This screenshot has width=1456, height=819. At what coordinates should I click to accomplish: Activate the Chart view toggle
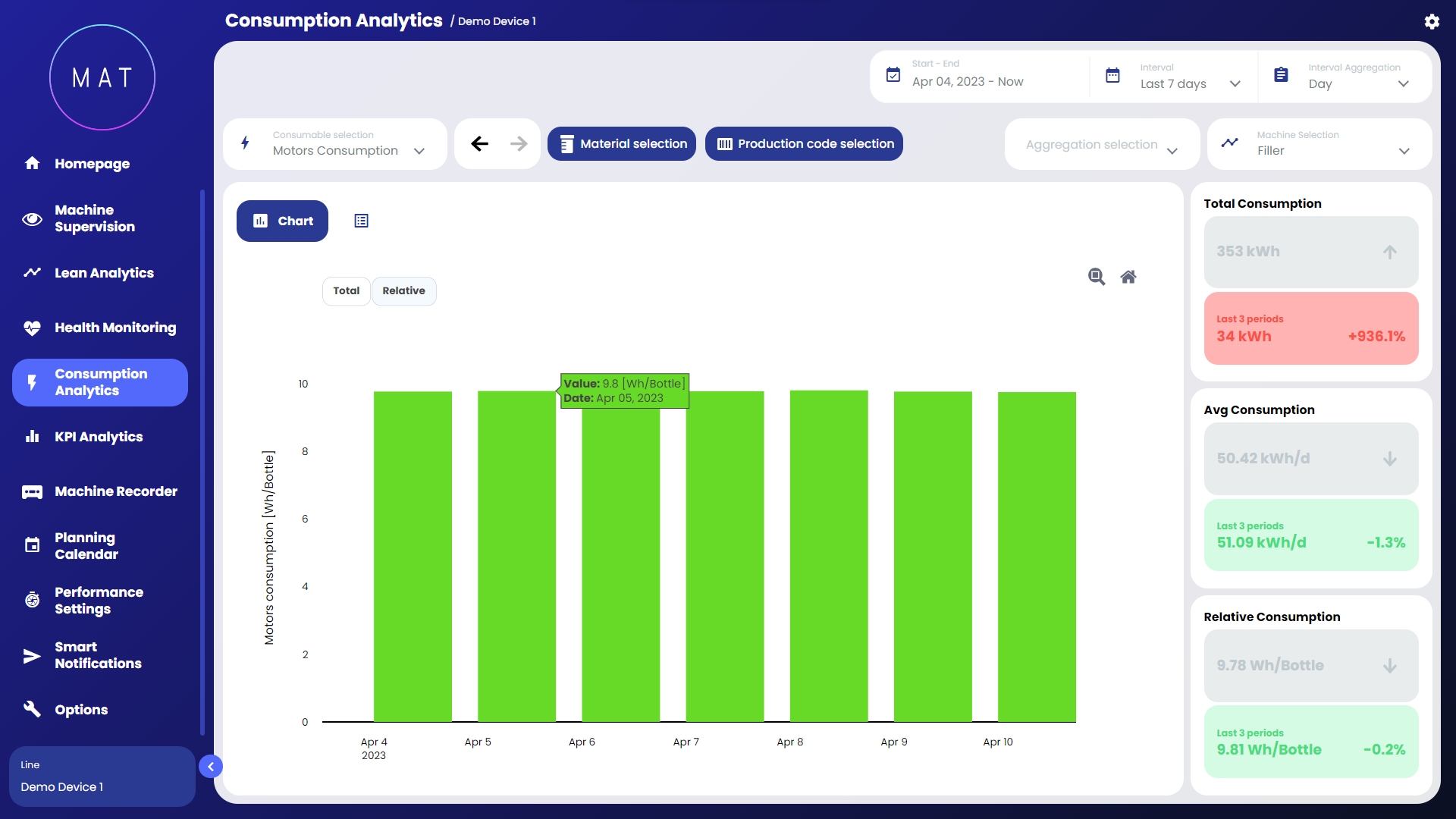pyautogui.click(x=282, y=221)
